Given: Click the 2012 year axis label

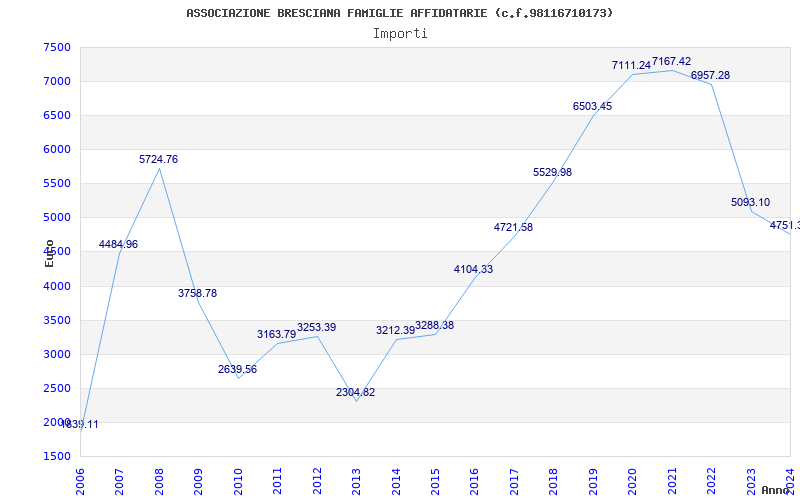Looking at the screenshot, I should 317,482.
